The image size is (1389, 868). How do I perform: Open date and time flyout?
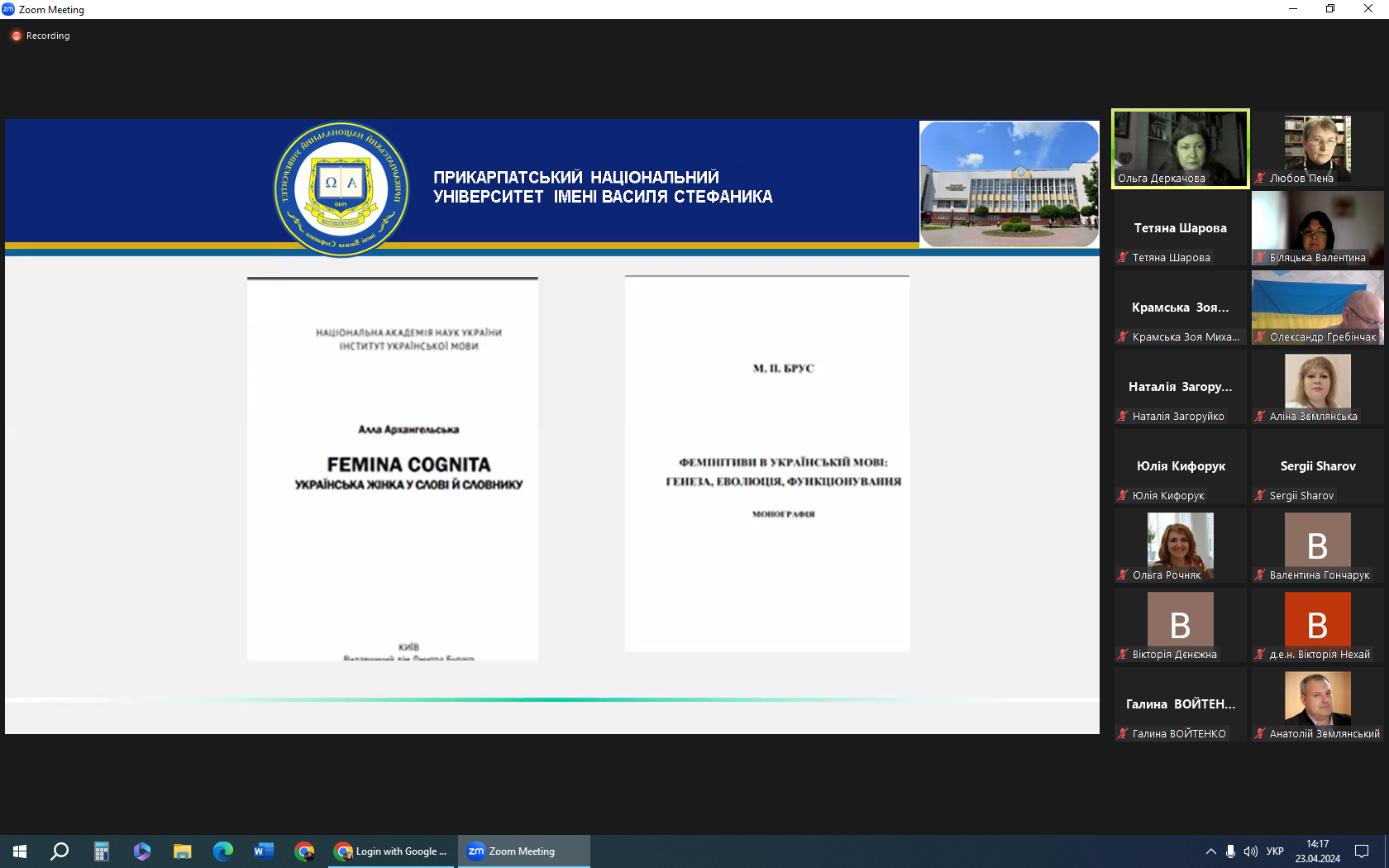coord(1318,851)
